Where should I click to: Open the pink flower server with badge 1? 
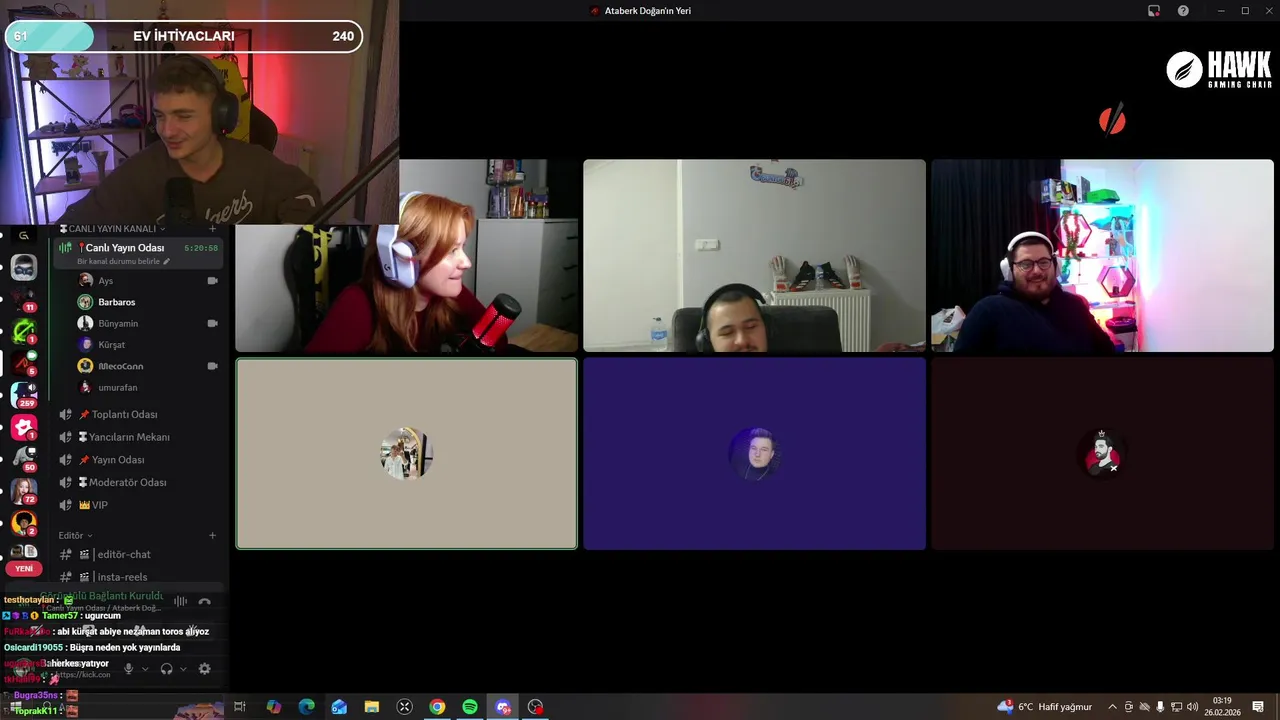coord(24,427)
